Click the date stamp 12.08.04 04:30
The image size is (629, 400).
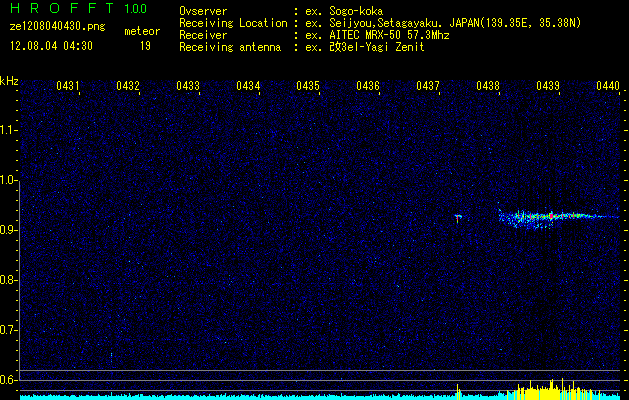51,46
